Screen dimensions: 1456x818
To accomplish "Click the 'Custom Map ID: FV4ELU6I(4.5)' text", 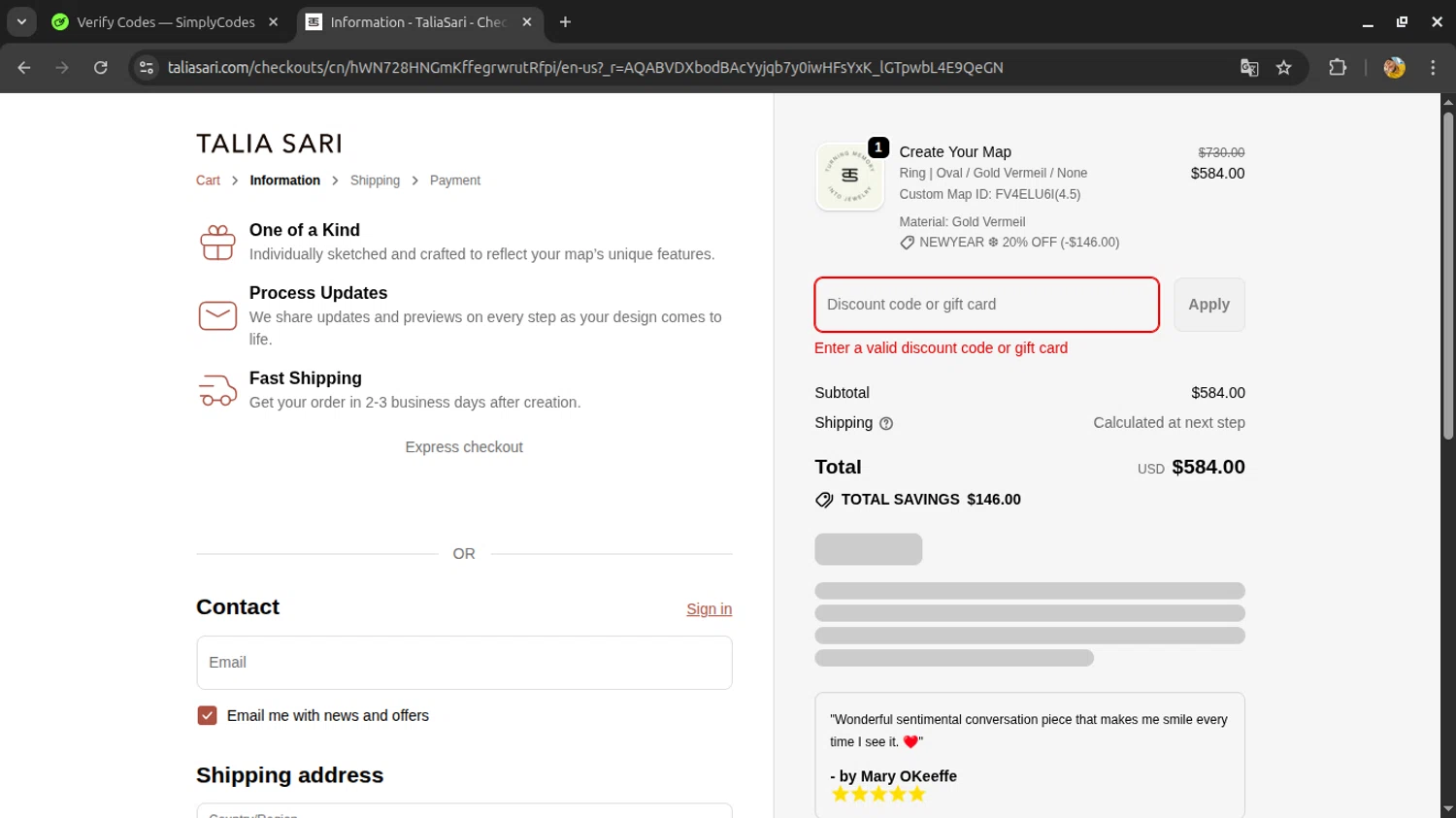I will point(989,195).
